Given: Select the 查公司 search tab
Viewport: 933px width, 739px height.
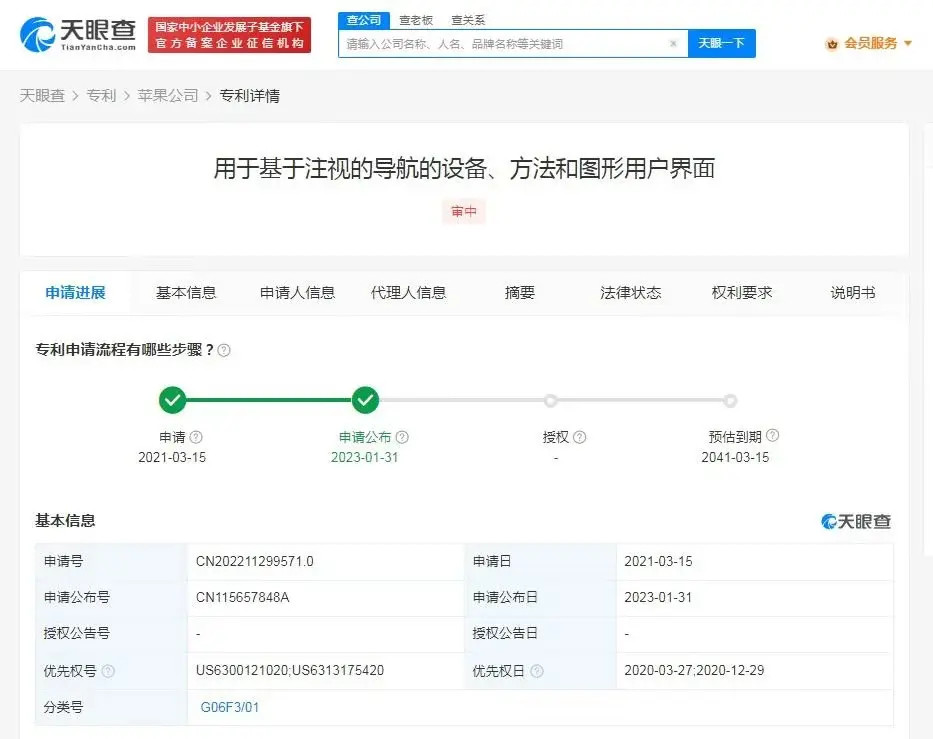Looking at the screenshot, I should click(x=364, y=20).
